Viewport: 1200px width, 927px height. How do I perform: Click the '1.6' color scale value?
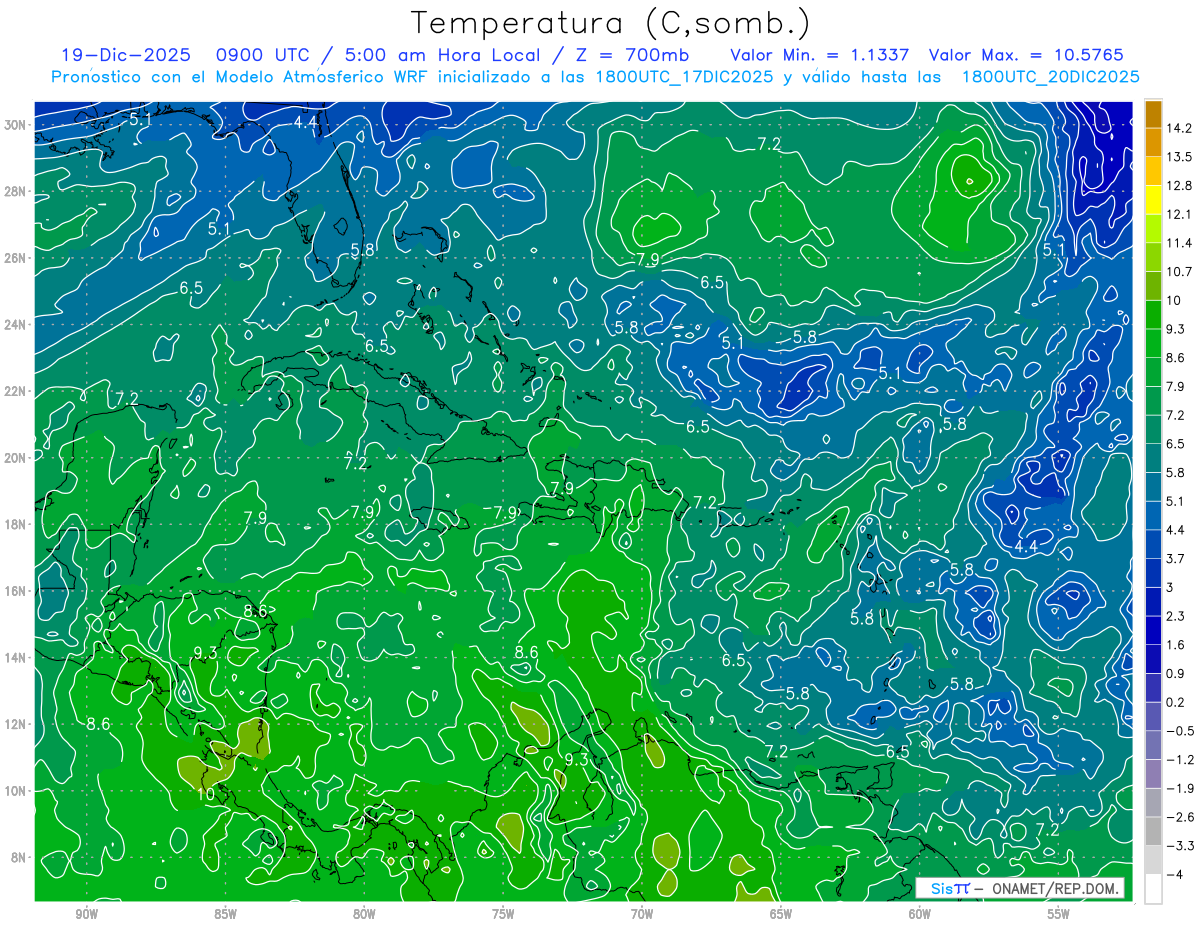pos(1176,645)
